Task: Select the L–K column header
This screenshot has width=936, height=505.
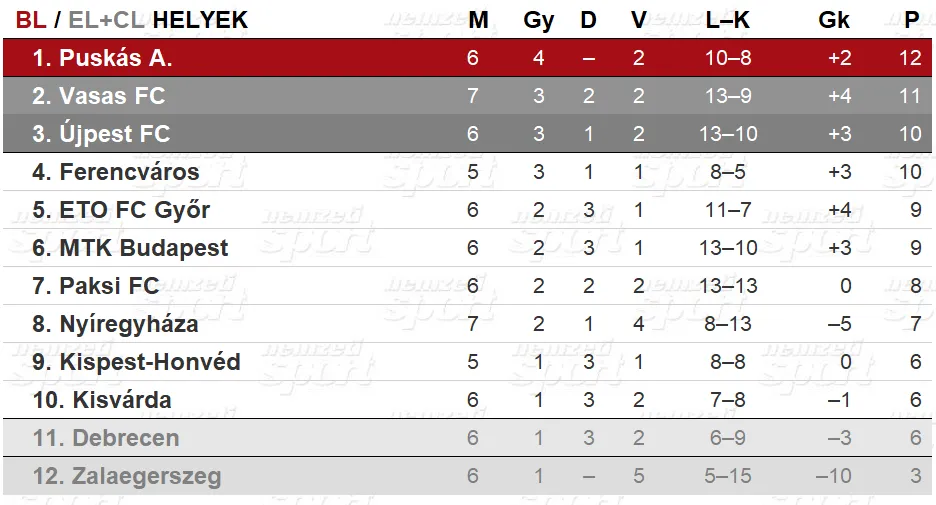Action: click(727, 20)
